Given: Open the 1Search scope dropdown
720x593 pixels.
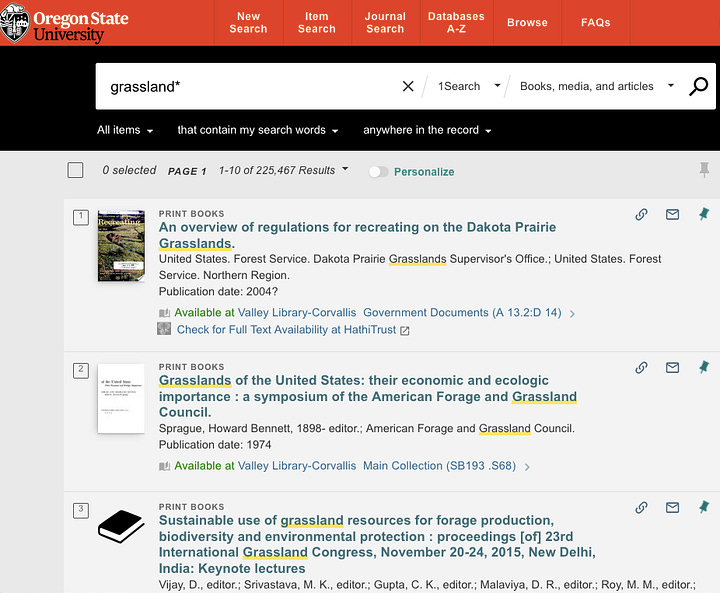Looking at the screenshot, I should (x=468, y=86).
